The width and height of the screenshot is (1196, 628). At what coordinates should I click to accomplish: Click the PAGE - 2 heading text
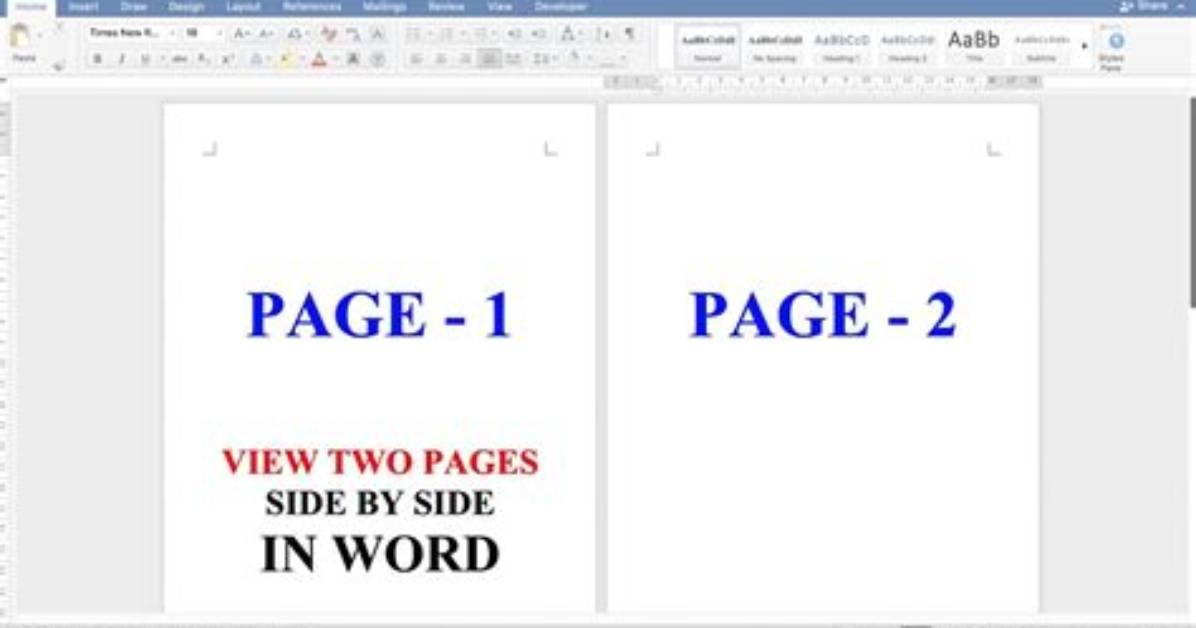pyautogui.click(x=823, y=315)
